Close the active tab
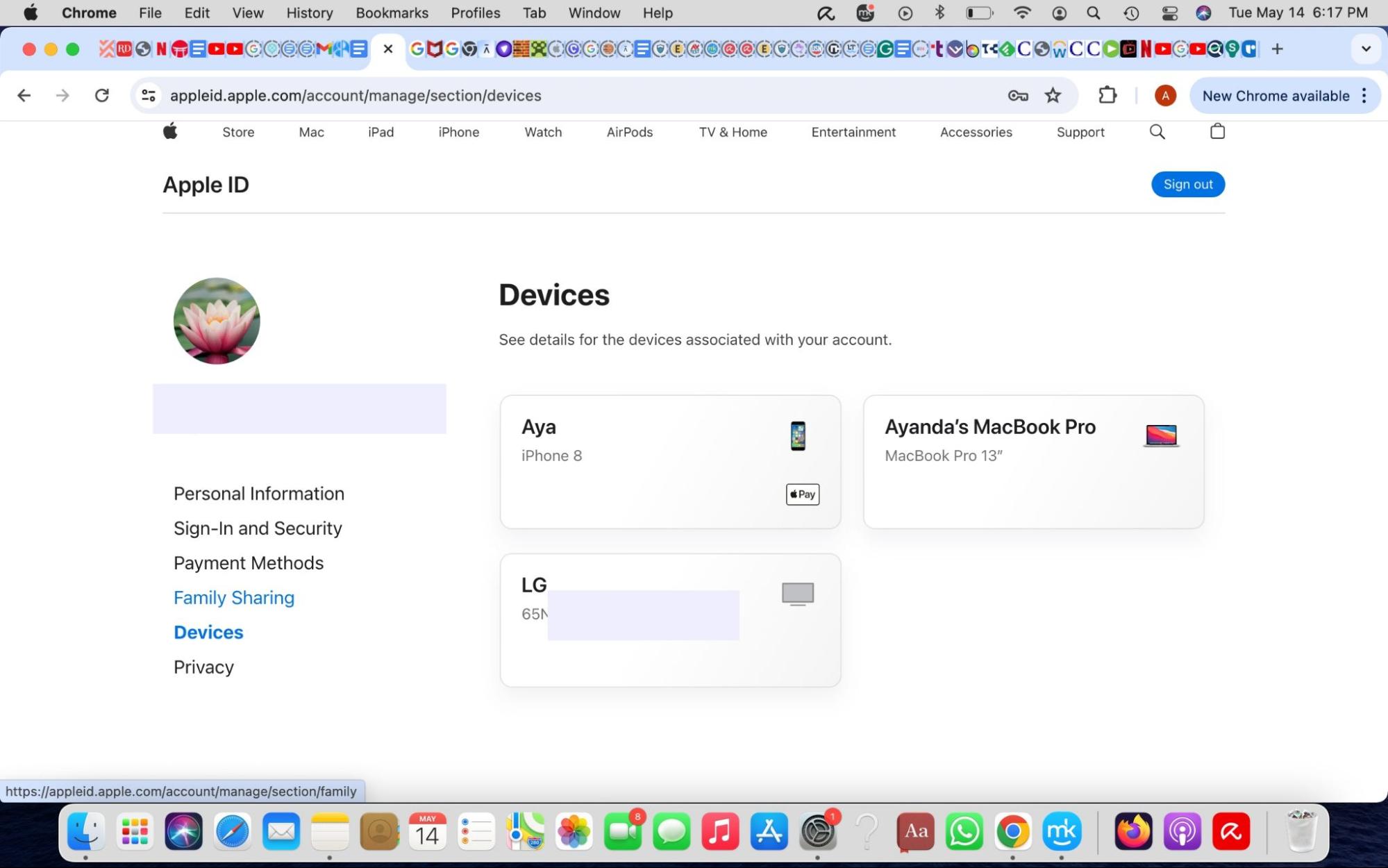Screen dimensions: 1388x868 point(388,49)
